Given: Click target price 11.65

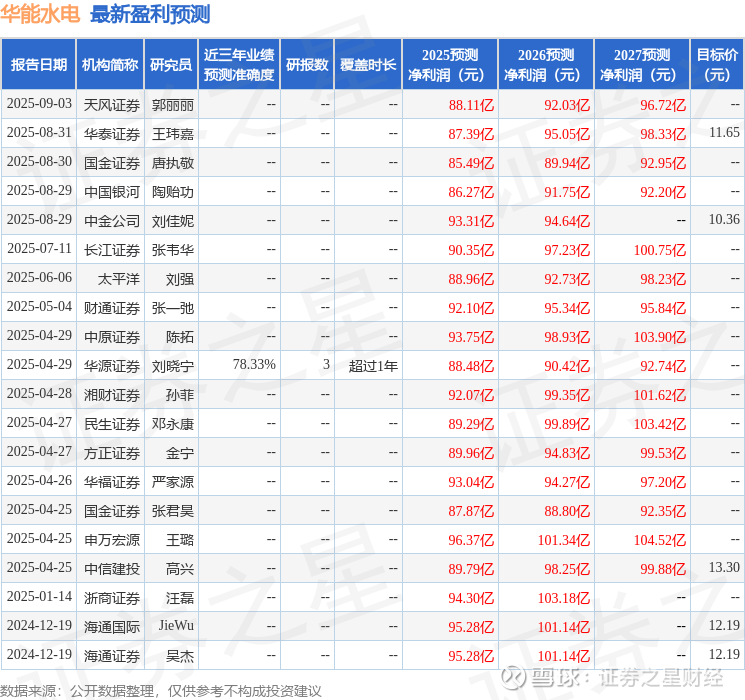Looking at the screenshot, I should pos(724,133).
